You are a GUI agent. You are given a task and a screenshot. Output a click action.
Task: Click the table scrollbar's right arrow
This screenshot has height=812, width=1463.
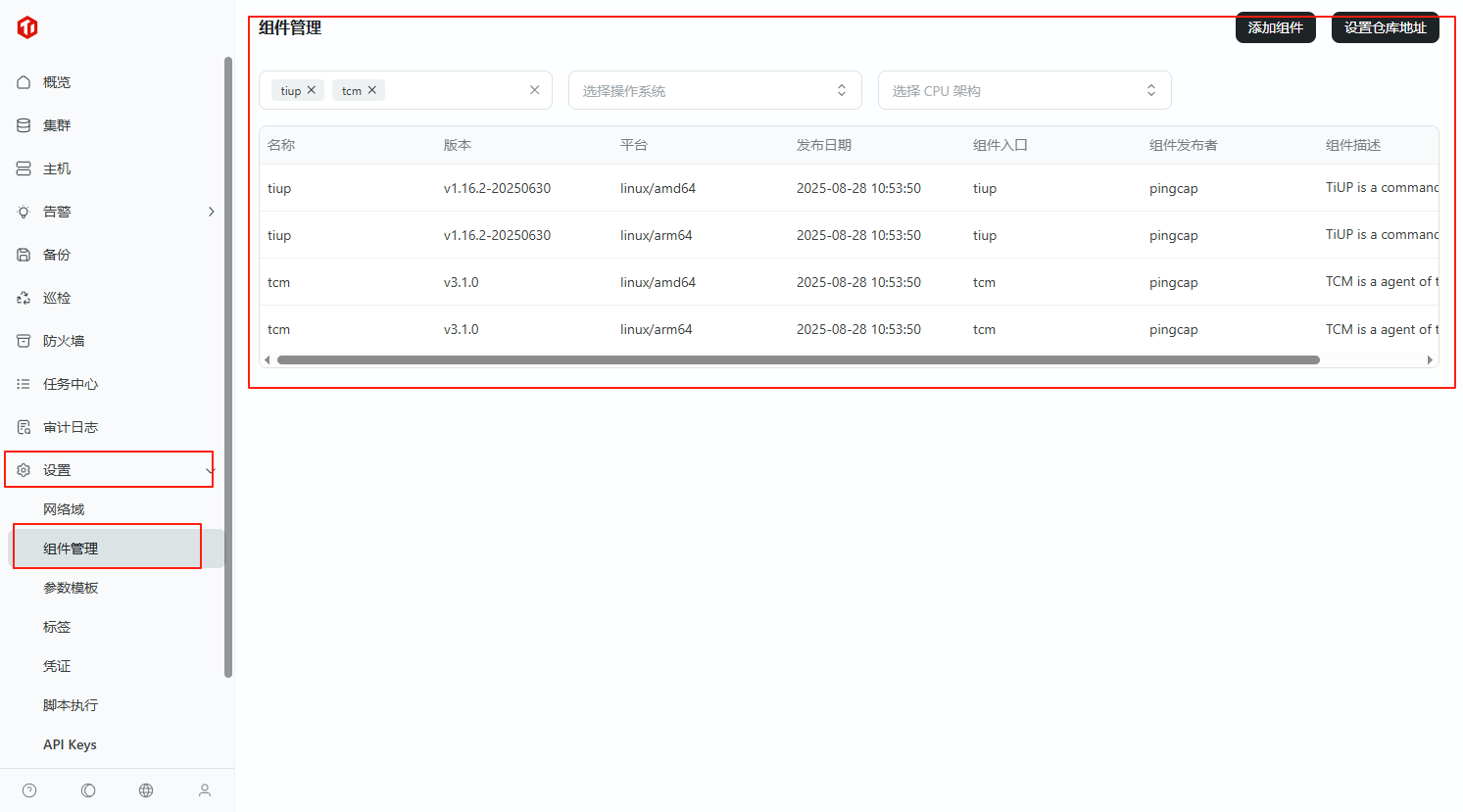click(x=1431, y=359)
